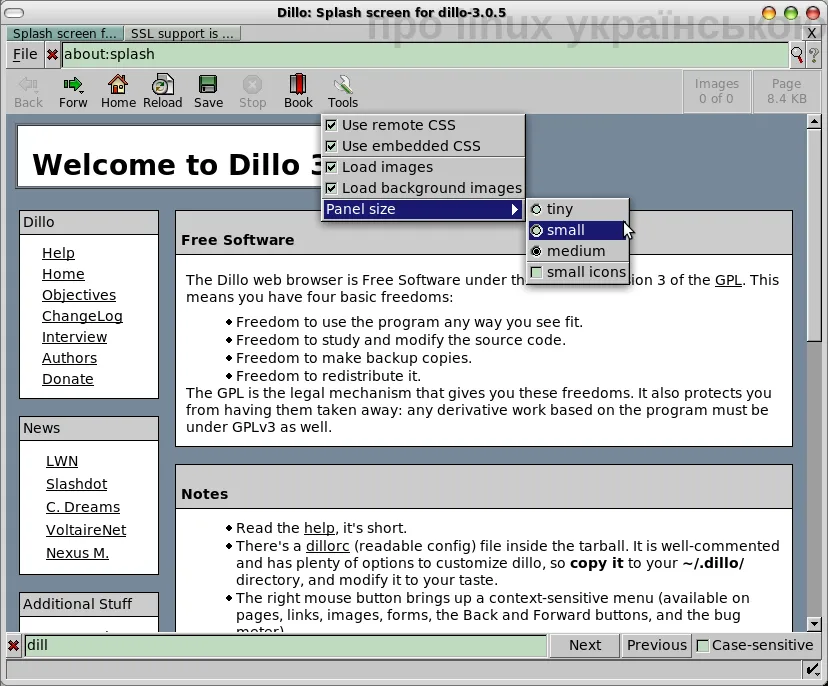Follow the GPL link in Free Software
The height and width of the screenshot is (686, 828).
[728, 280]
